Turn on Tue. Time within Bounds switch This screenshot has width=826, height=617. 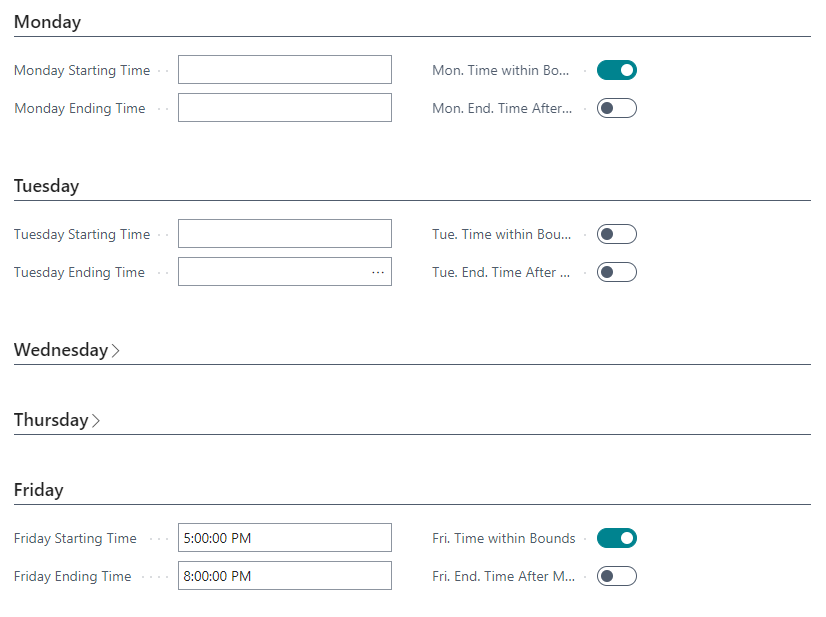click(x=616, y=234)
